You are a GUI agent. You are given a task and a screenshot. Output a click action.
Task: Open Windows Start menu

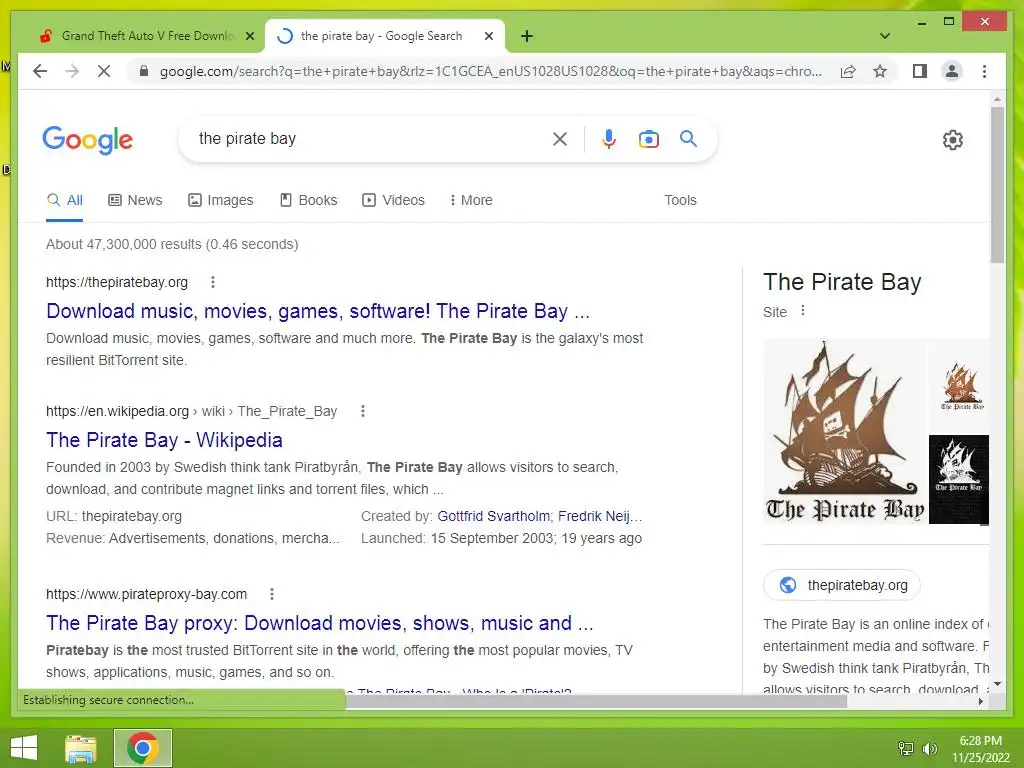[x=24, y=748]
